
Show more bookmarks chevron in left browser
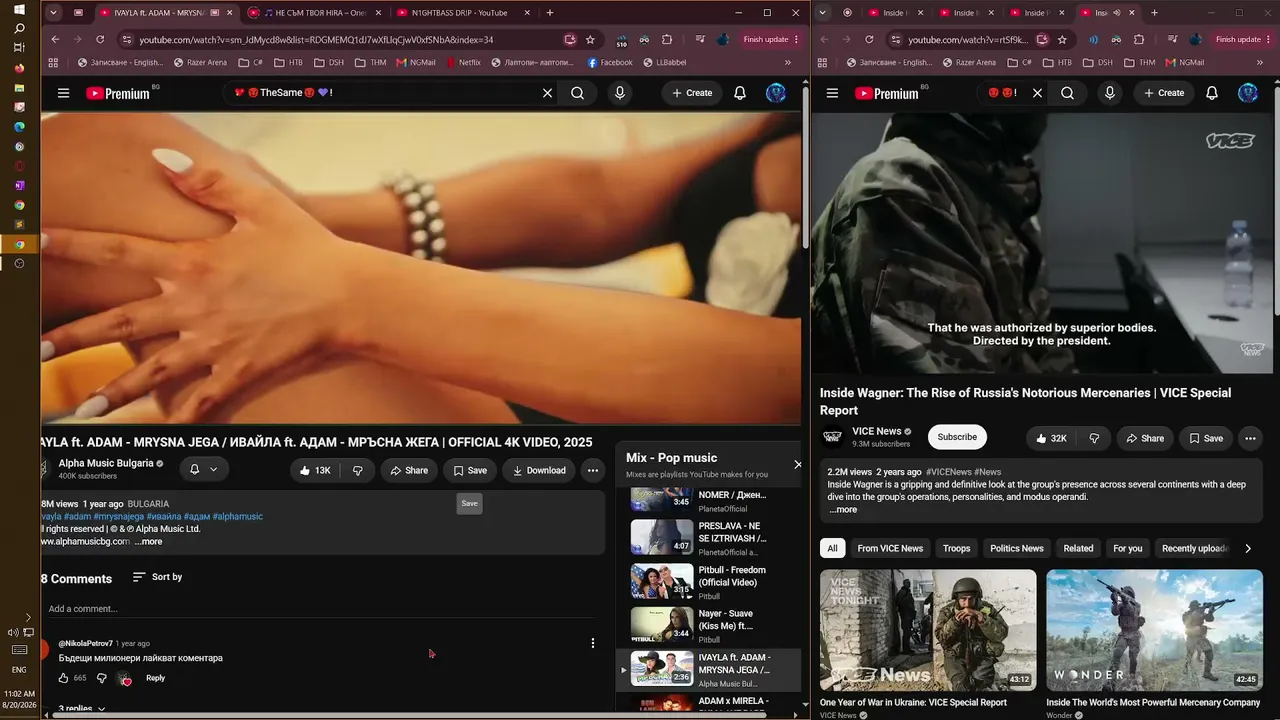click(x=788, y=62)
